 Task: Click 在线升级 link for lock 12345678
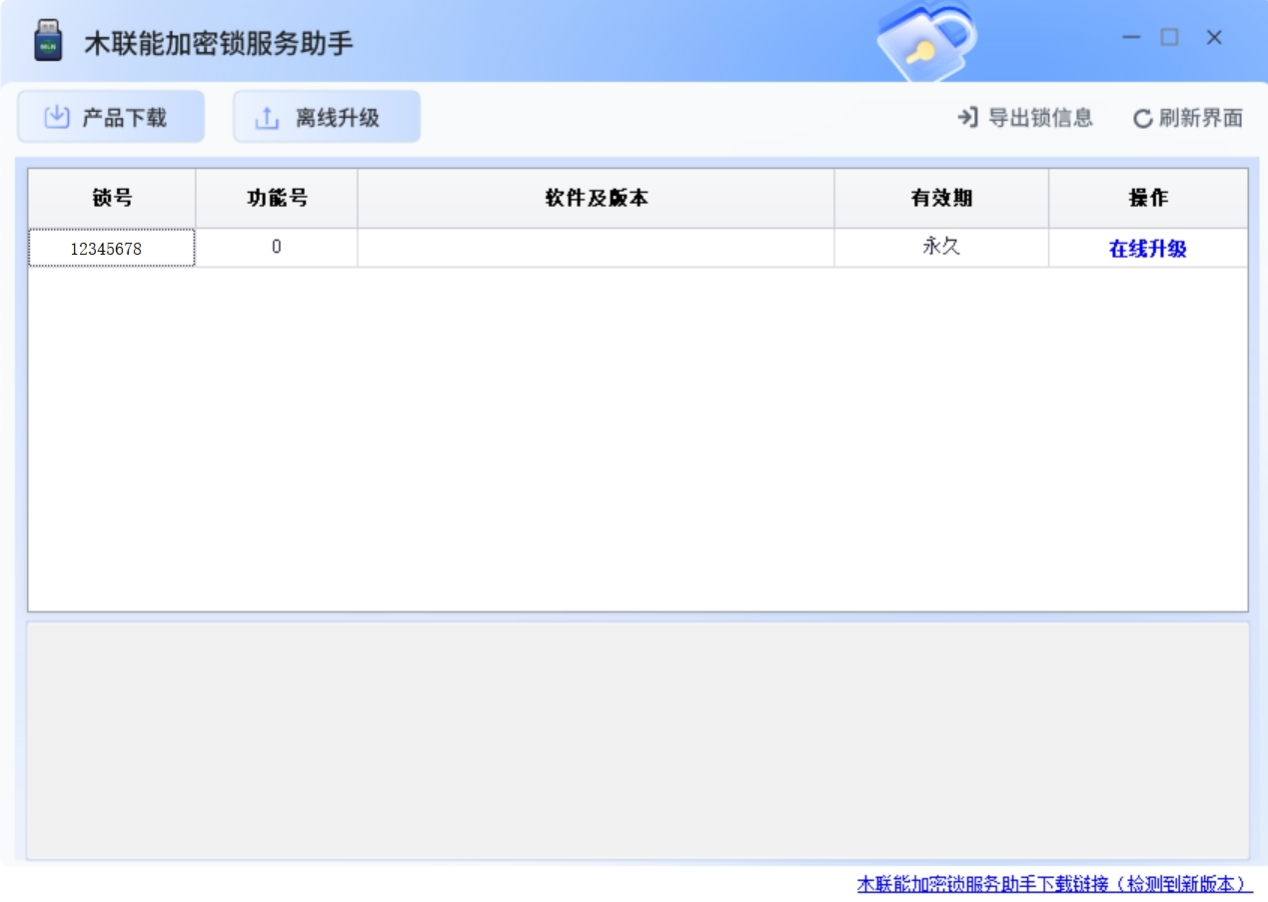[x=1148, y=248]
